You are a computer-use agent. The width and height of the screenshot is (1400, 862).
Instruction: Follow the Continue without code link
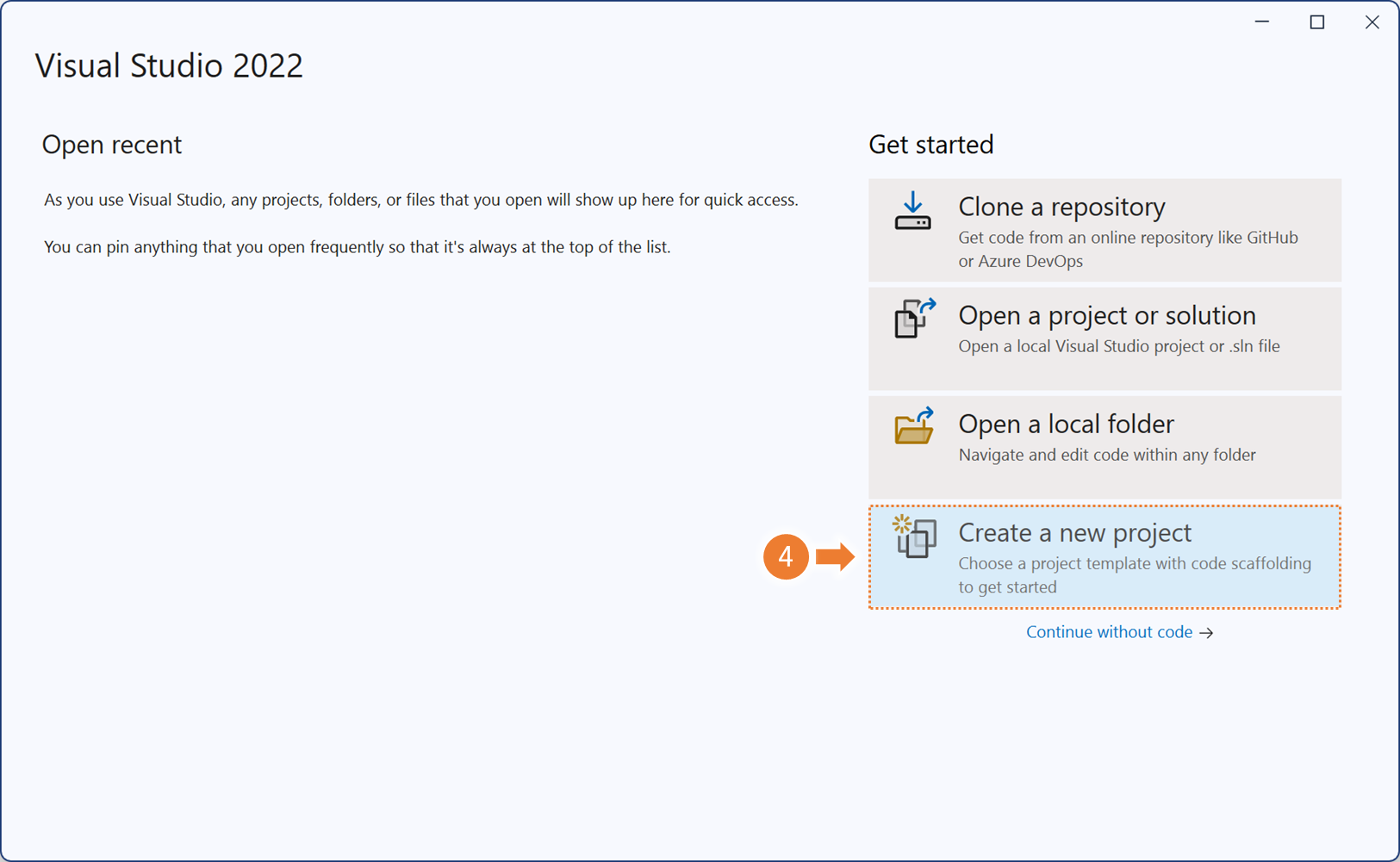pos(1109,632)
